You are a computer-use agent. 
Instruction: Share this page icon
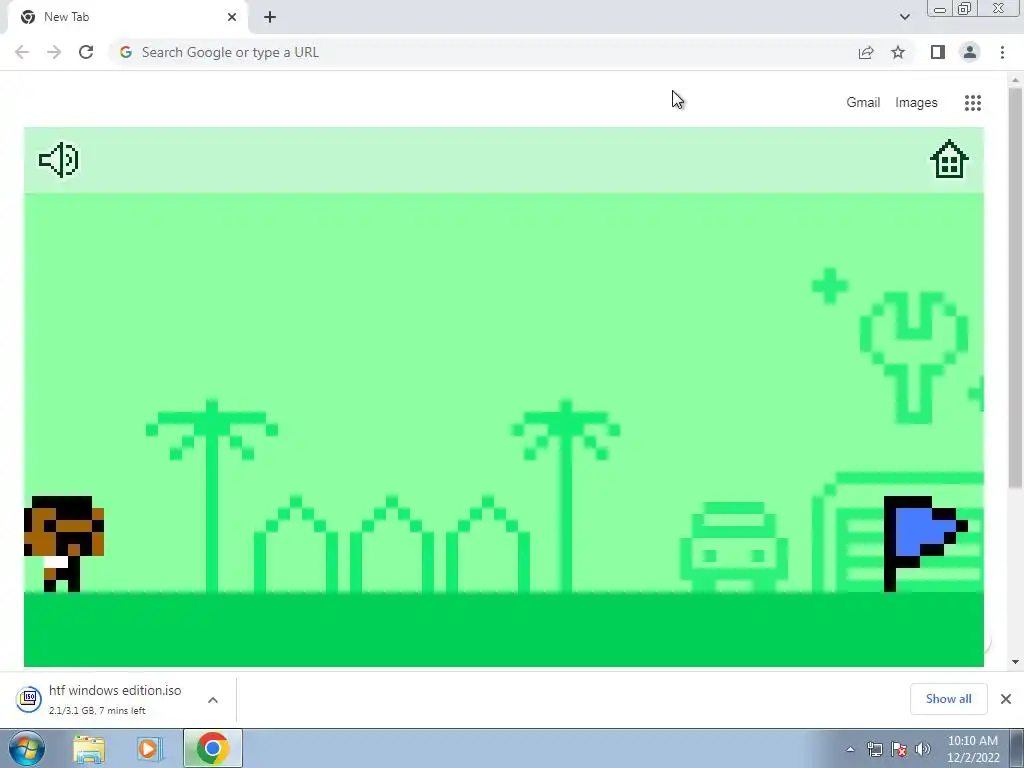click(x=866, y=52)
